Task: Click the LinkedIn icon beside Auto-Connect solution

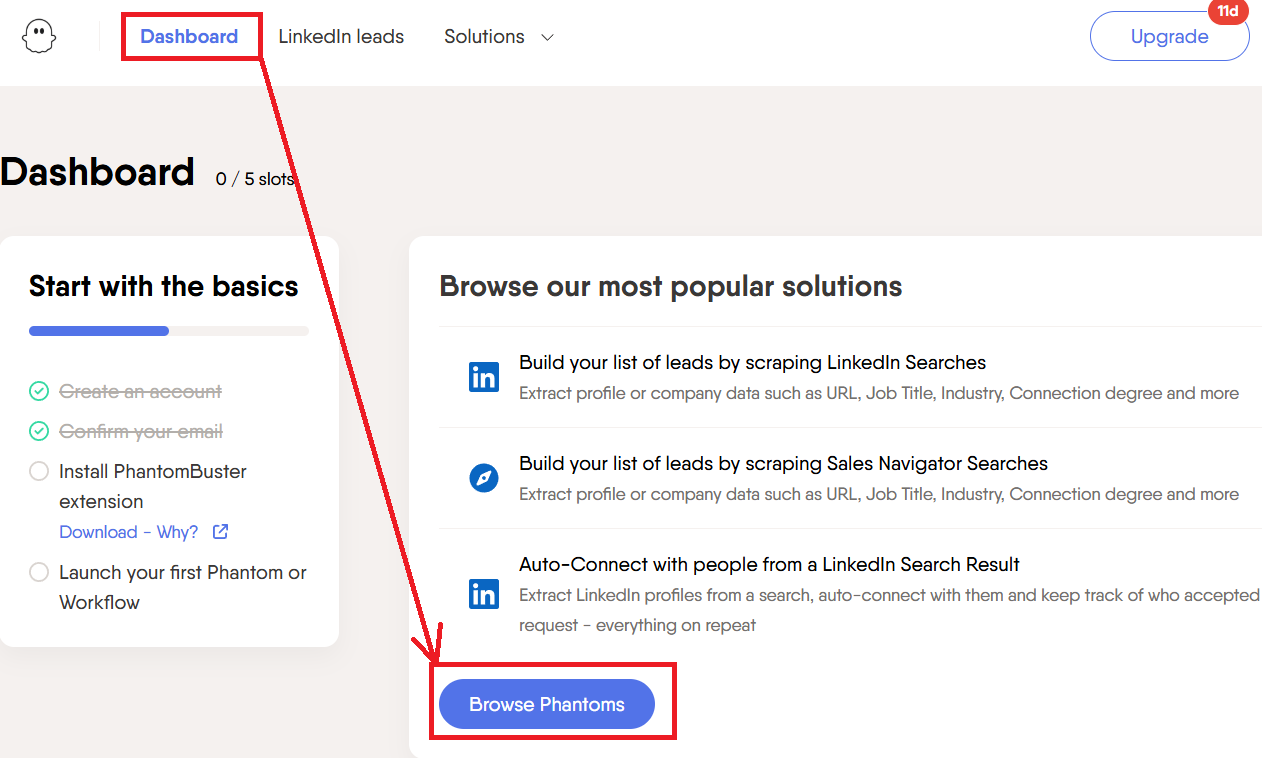Action: (484, 594)
